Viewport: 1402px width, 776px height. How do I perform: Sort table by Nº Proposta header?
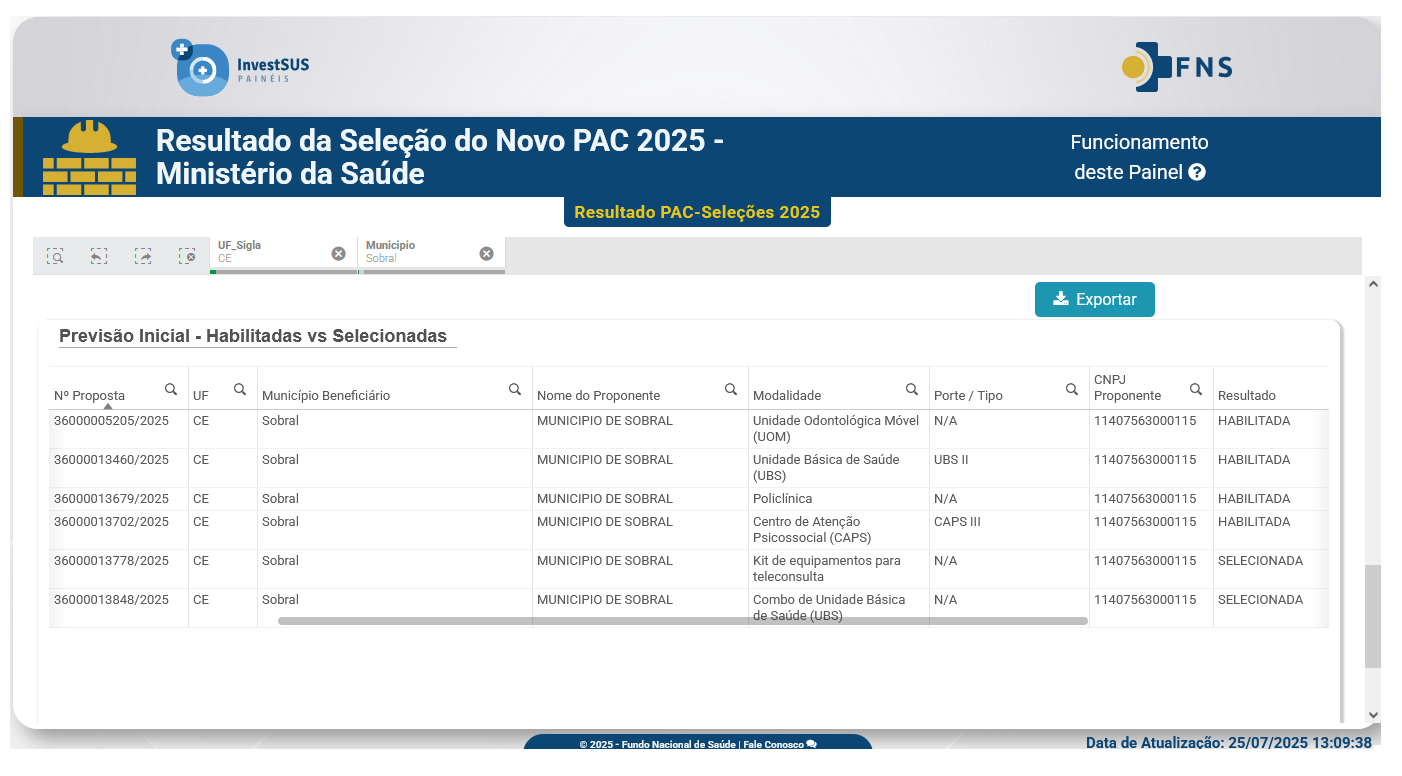point(90,396)
